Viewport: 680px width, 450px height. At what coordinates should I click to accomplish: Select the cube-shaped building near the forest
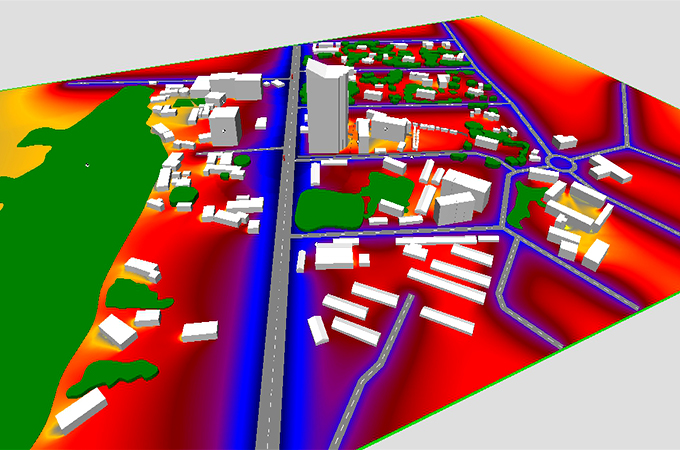(225, 126)
